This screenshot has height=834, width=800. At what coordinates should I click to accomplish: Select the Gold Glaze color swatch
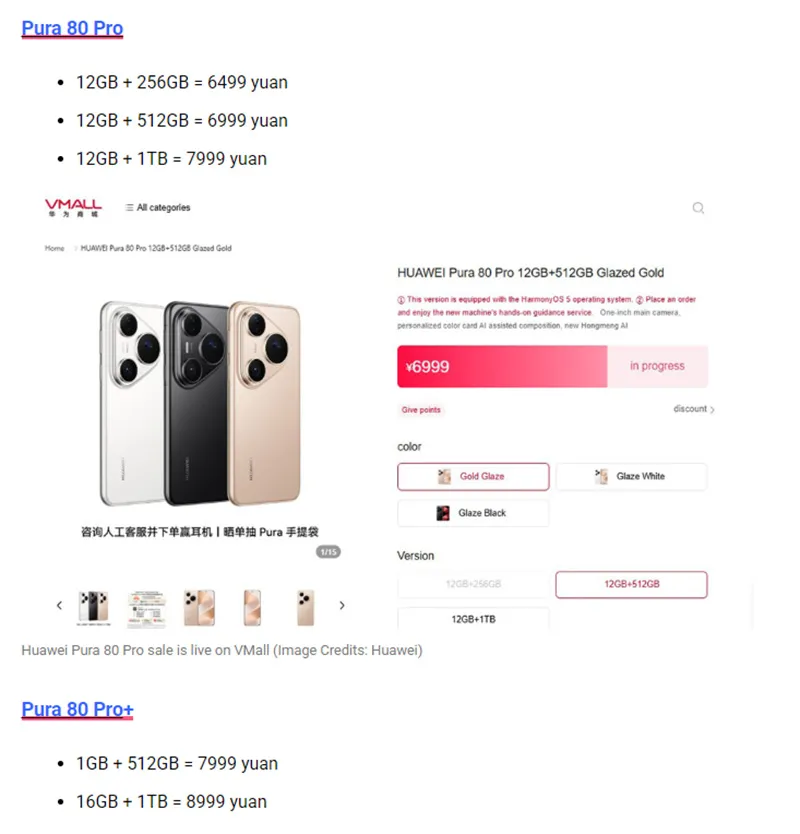click(x=472, y=476)
